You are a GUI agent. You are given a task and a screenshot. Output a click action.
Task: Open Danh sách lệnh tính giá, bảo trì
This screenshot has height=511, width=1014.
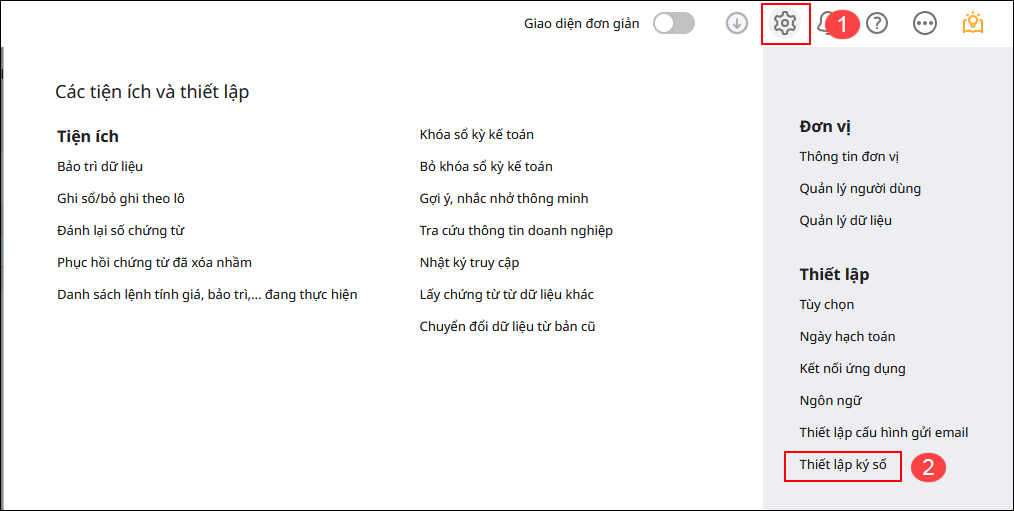coord(207,294)
